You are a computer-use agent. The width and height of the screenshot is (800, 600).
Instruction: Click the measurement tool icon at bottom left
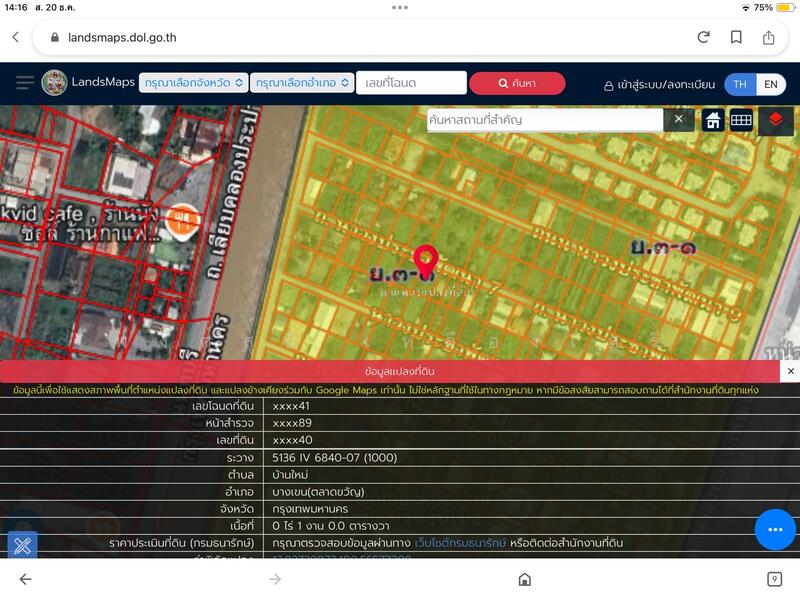click(x=22, y=547)
